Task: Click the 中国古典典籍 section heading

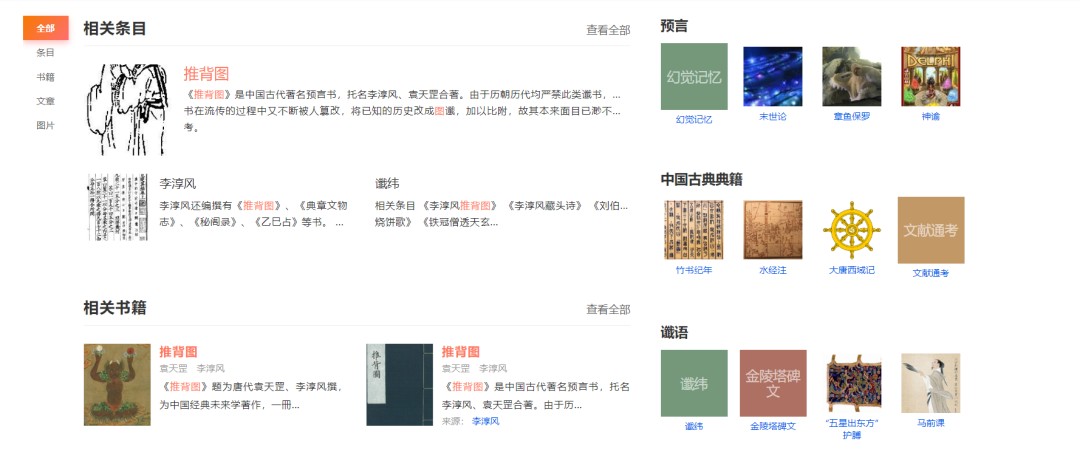Action: pyautogui.click(x=701, y=180)
